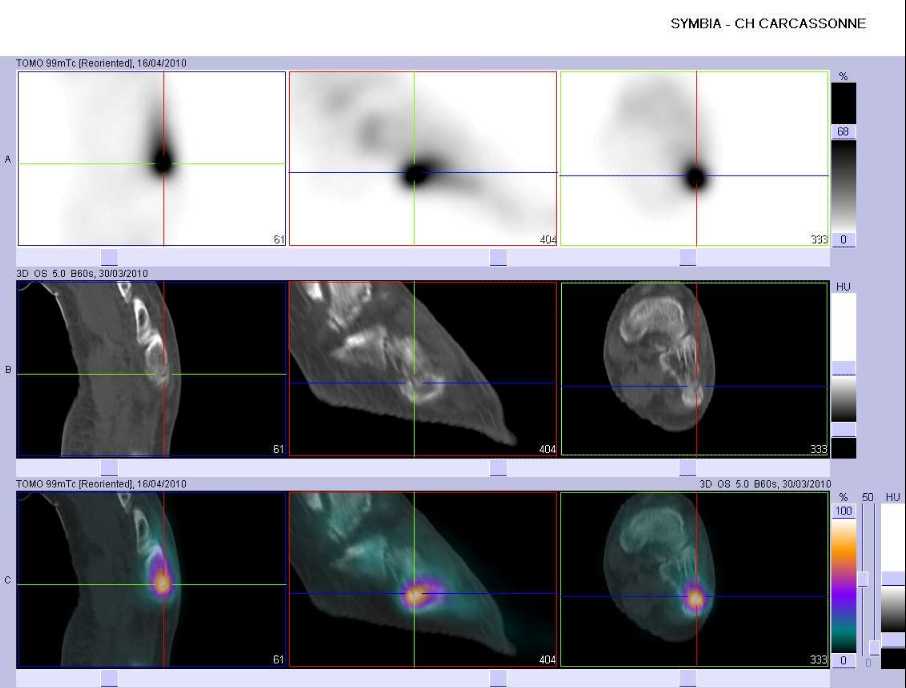Click row B header '3D OS 5.0 B60s, 30/03/2010'

tap(82, 273)
